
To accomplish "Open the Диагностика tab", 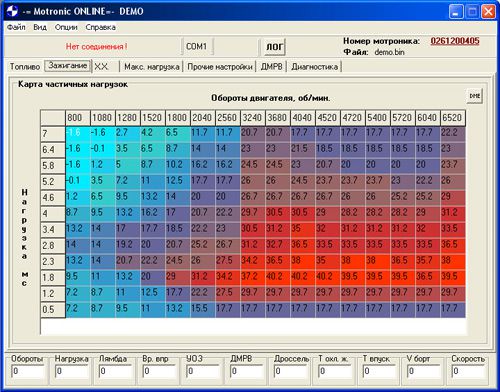I will pyautogui.click(x=314, y=67).
